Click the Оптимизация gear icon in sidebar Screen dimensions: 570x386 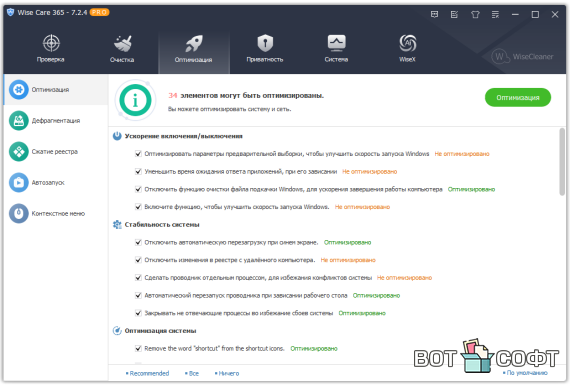click(x=19, y=90)
